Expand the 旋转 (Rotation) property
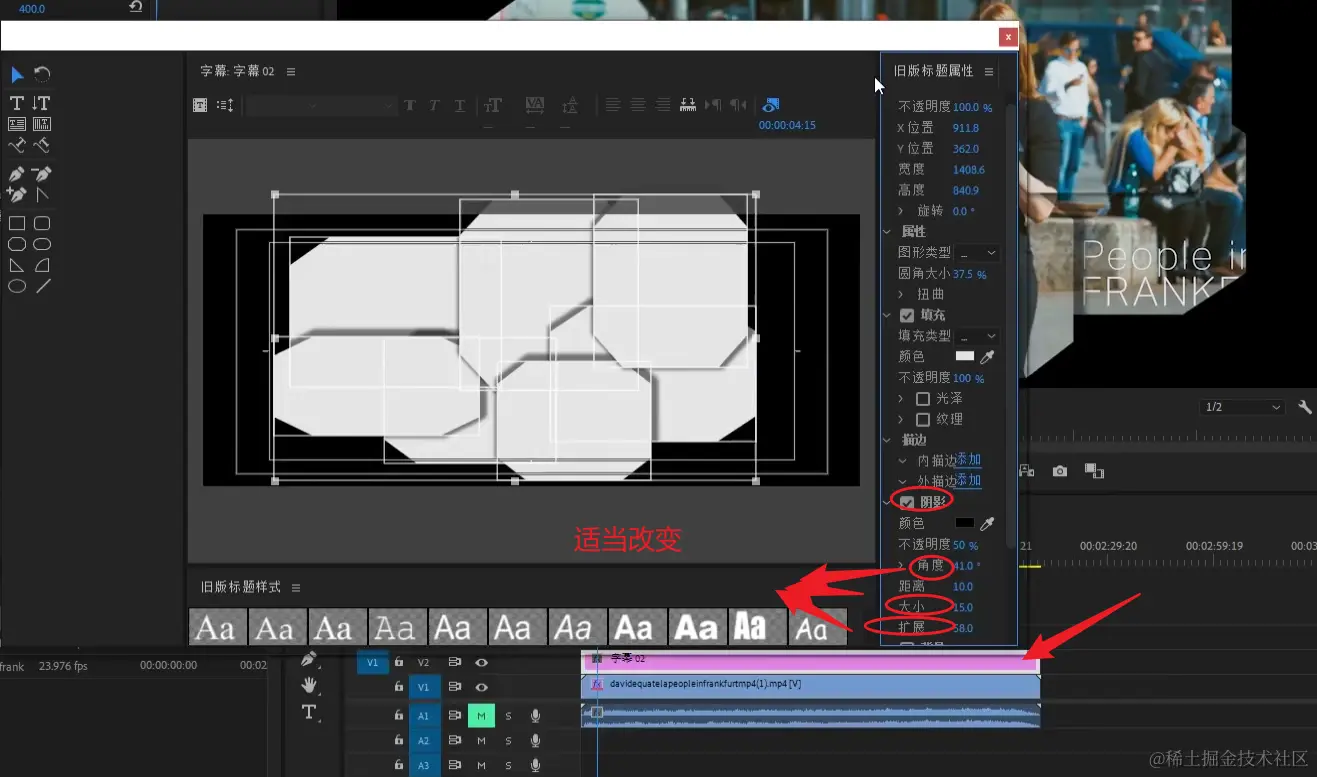The width and height of the screenshot is (1317, 777). (901, 211)
